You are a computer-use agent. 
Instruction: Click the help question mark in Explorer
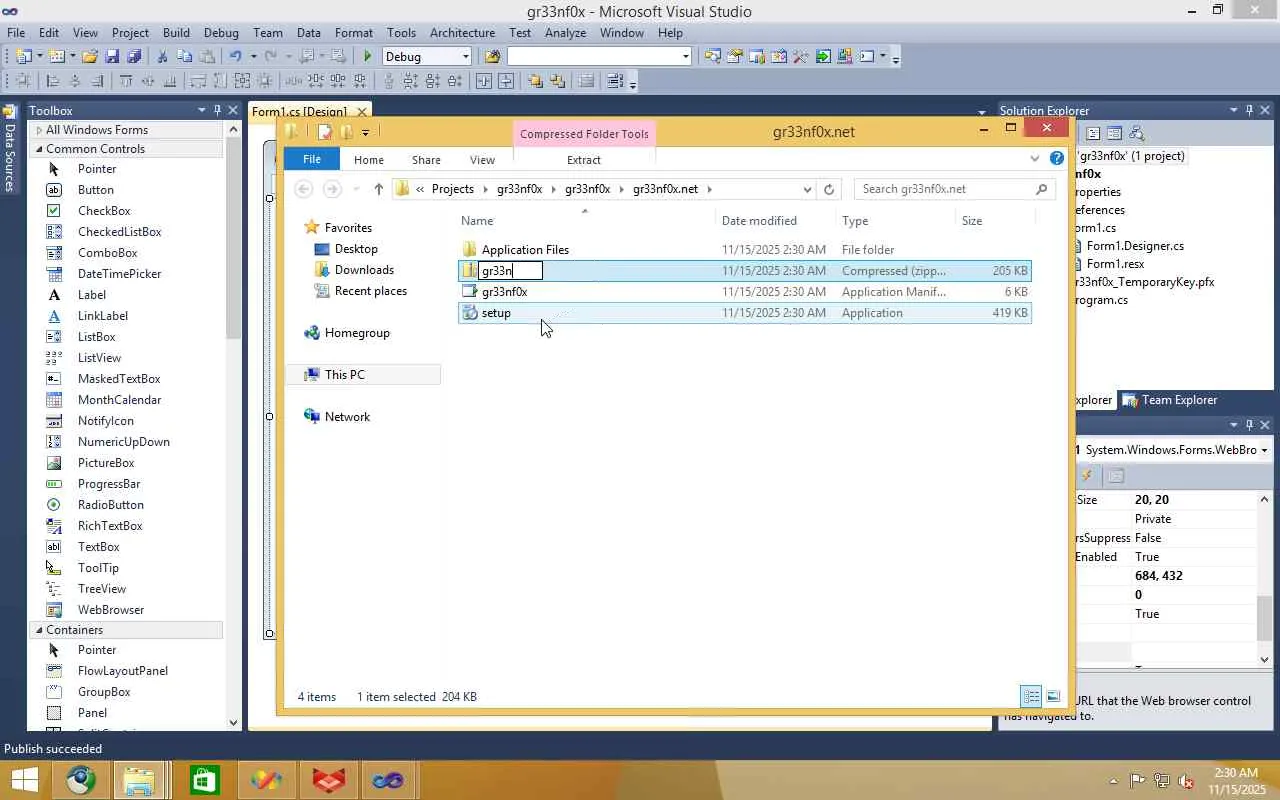(1057, 159)
